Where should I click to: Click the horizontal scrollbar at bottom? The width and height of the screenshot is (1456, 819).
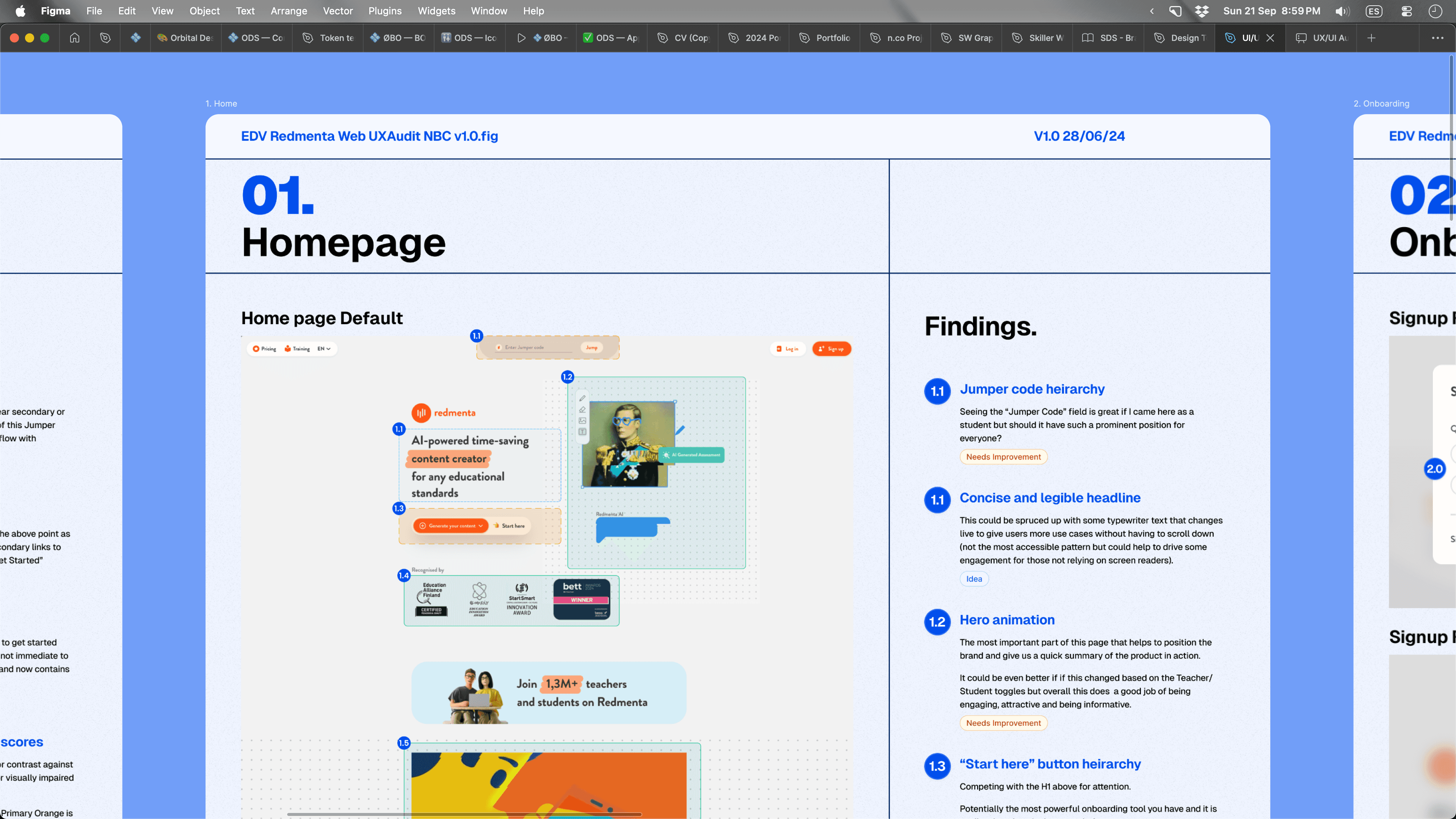pyautogui.click(x=463, y=814)
